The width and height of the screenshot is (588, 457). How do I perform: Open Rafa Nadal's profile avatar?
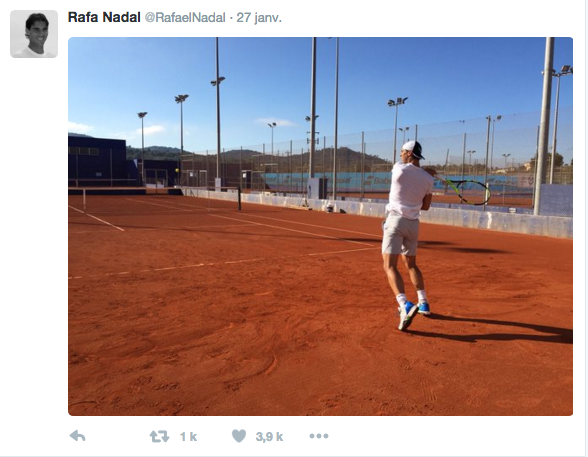pyautogui.click(x=34, y=34)
